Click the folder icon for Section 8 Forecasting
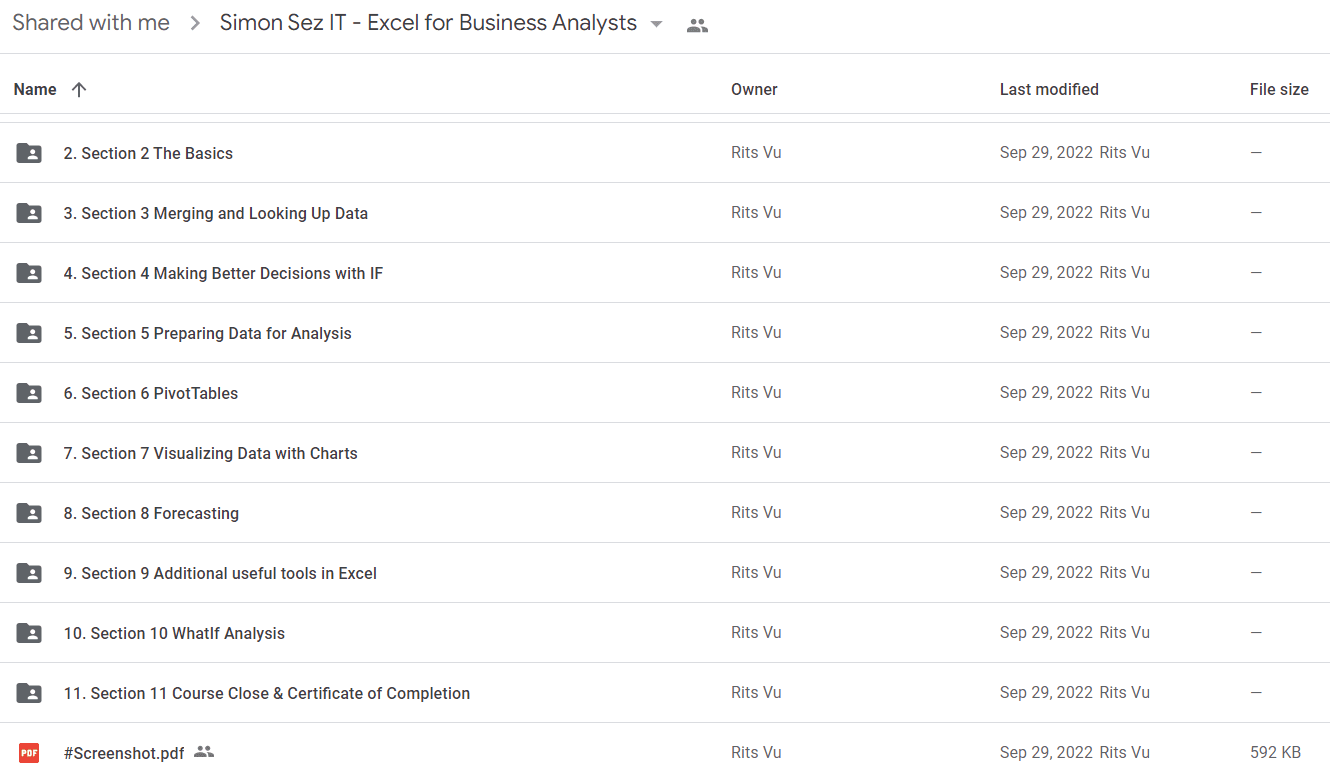This screenshot has height=782, width=1330. coord(29,513)
